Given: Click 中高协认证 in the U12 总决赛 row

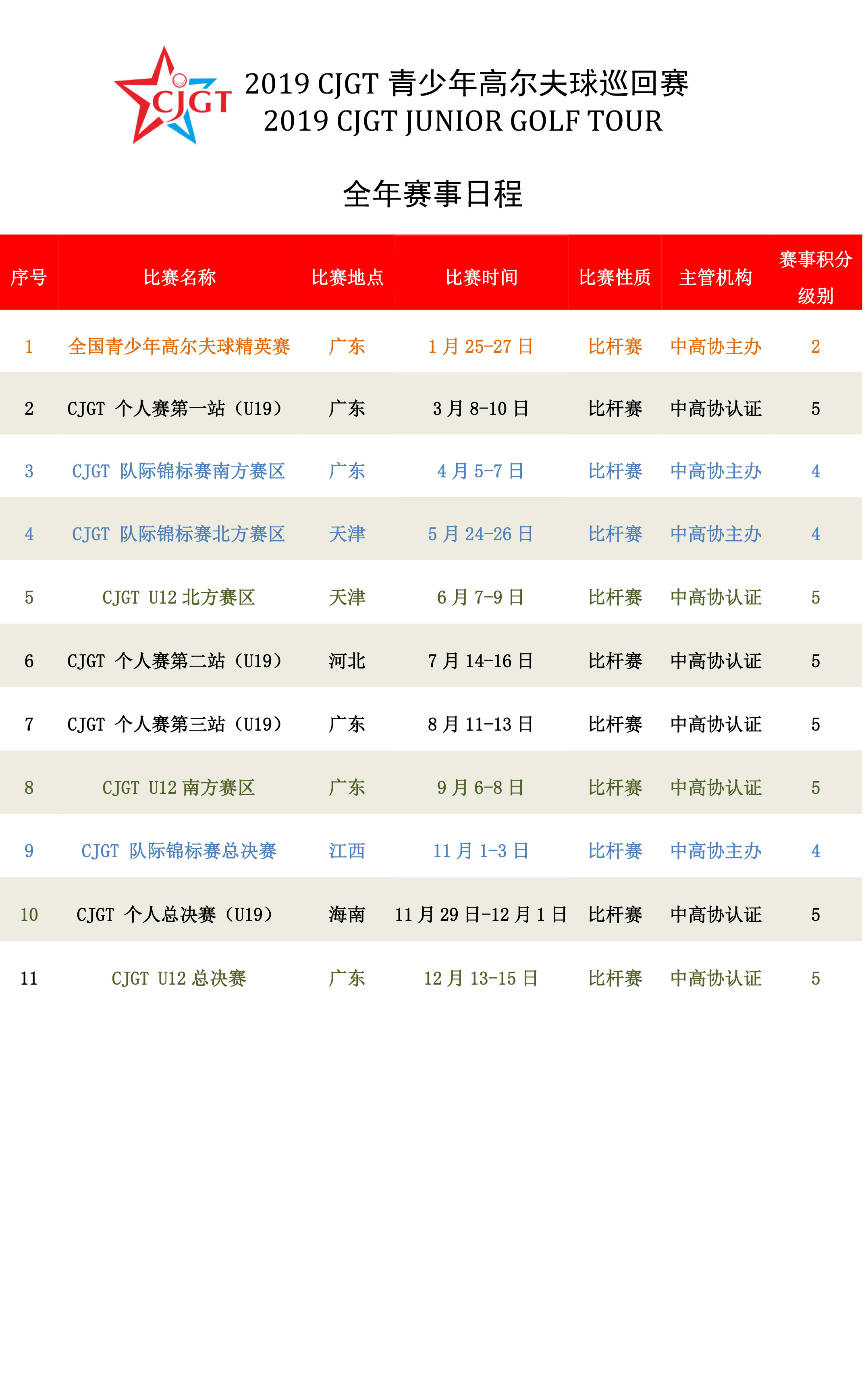Looking at the screenshot, I should pos(716,978).
